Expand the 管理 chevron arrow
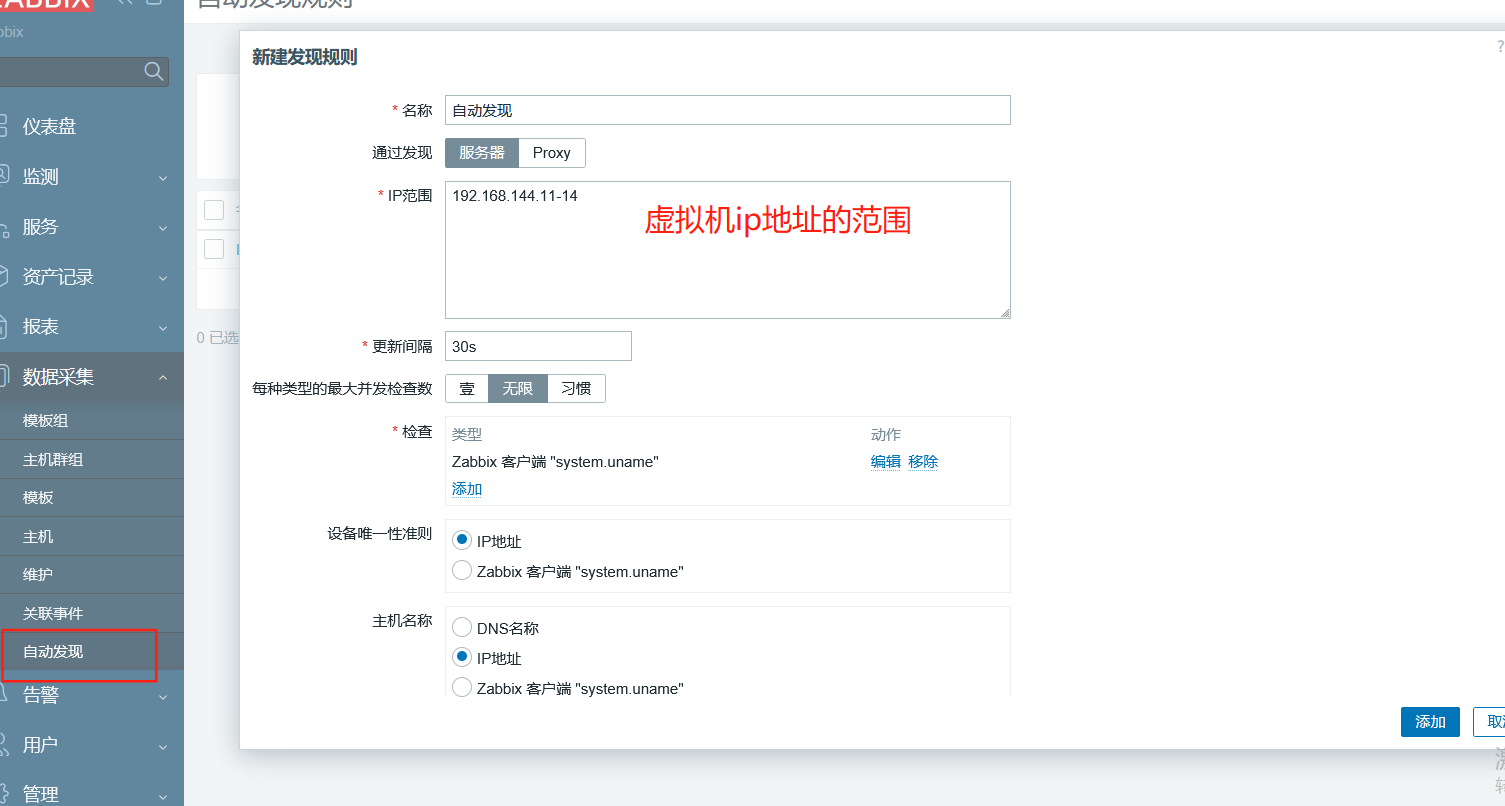This screenshot has width=1505, height=806. coord(163,796)
